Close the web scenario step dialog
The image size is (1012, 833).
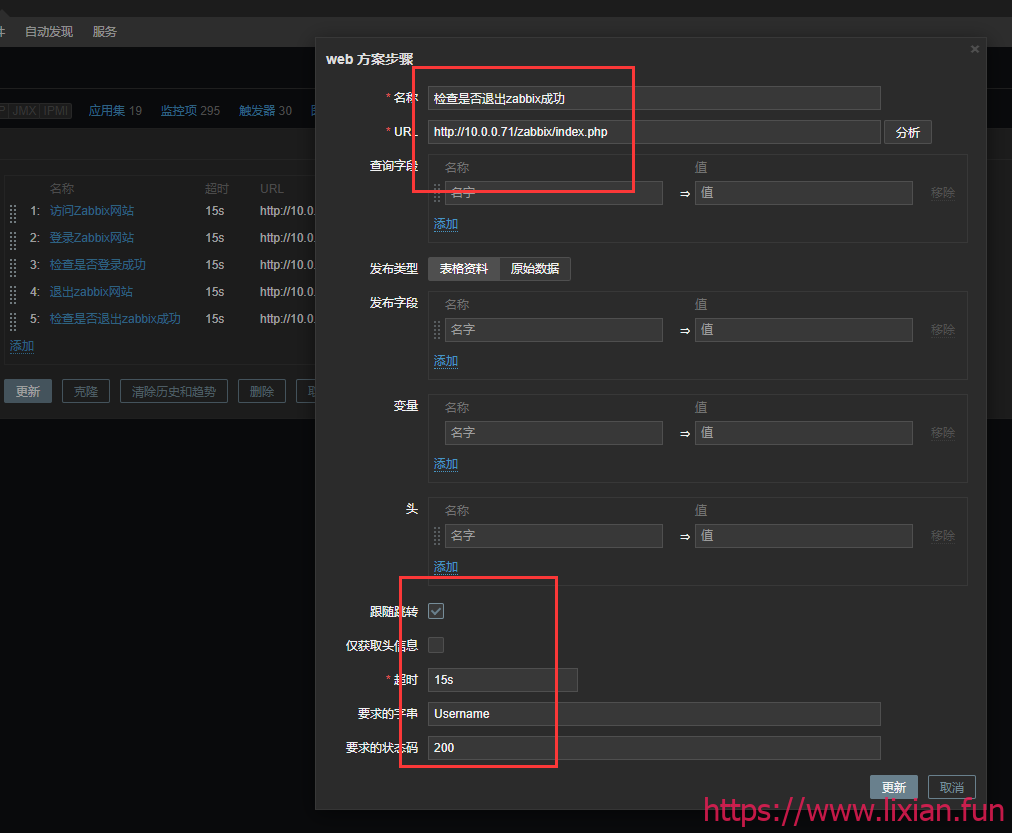tap(975, 49)
